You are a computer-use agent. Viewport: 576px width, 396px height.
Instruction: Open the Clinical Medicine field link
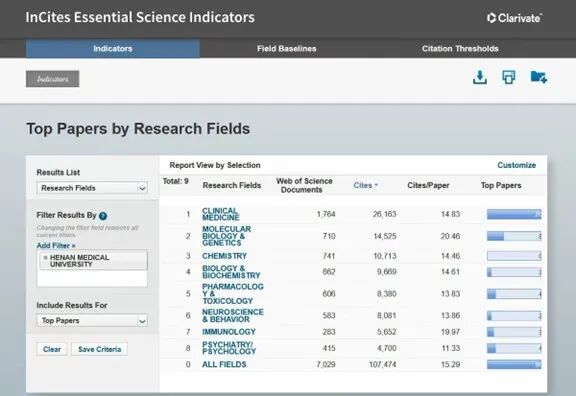(220, 214)
